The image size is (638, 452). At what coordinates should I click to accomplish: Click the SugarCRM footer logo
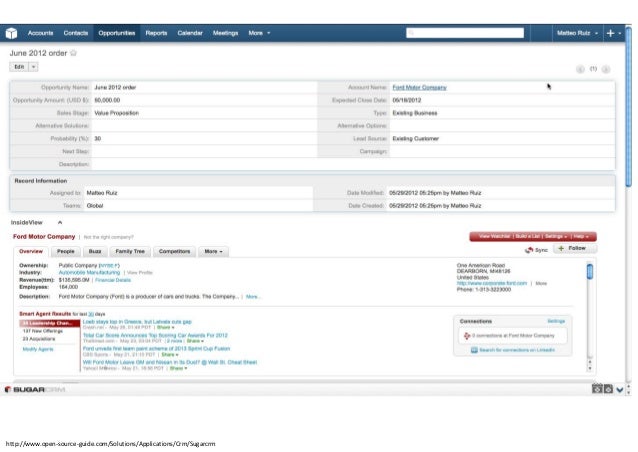[x=35, y=389]
